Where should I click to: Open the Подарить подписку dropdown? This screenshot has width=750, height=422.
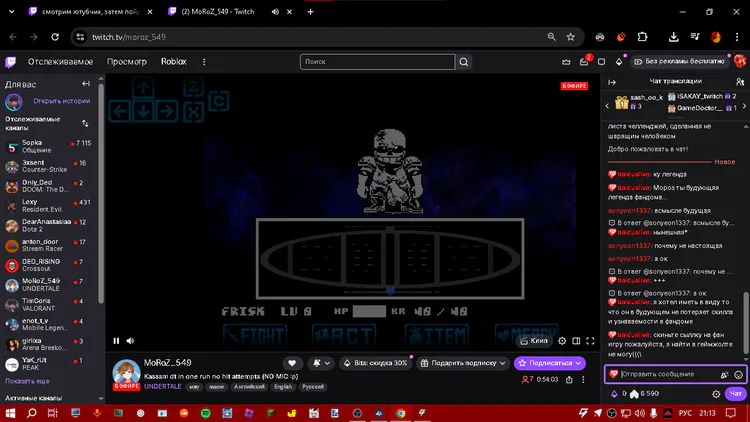[x=463, y=363]
